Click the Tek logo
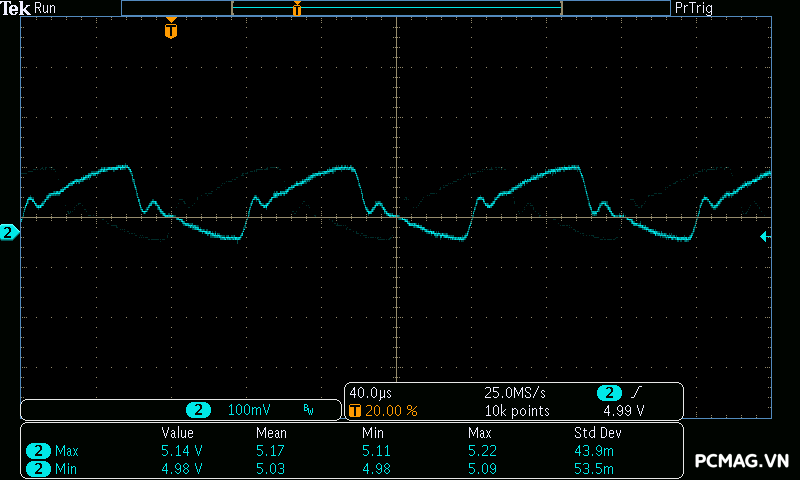 tap(15, 8)
